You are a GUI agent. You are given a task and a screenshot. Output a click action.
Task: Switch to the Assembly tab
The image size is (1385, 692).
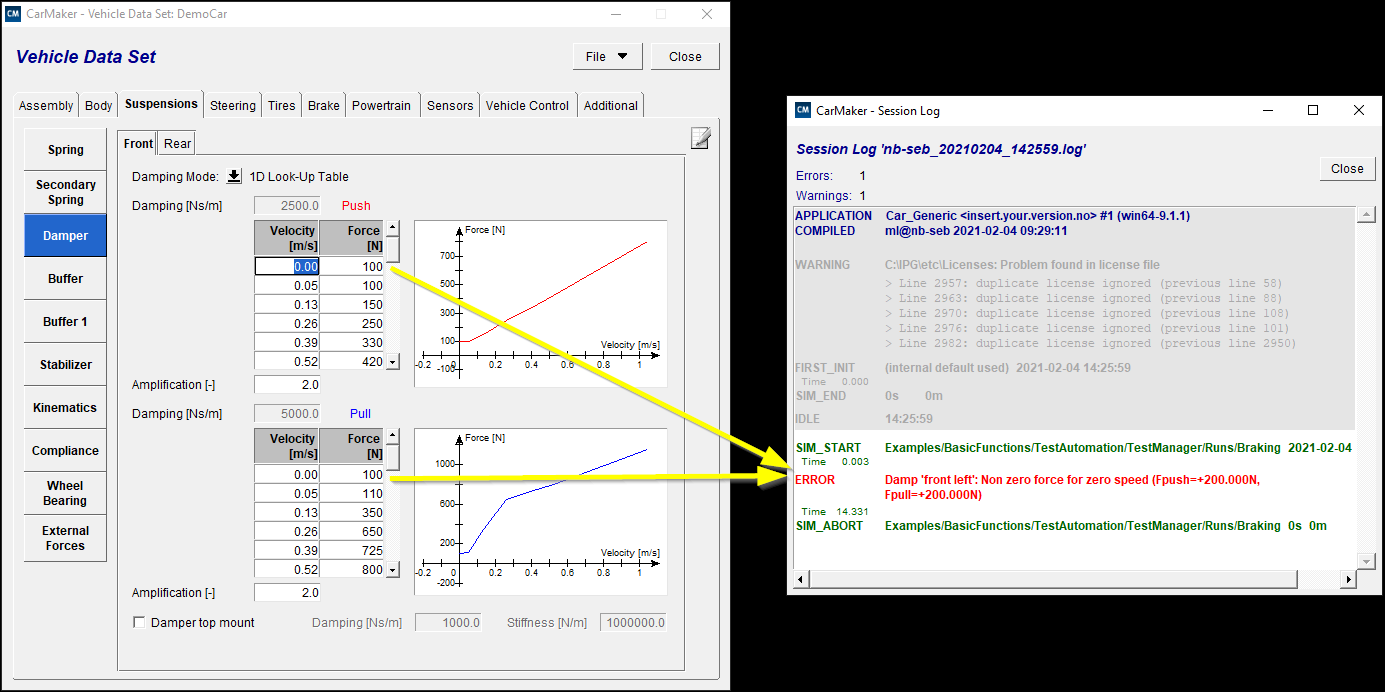tap(46, 105)
